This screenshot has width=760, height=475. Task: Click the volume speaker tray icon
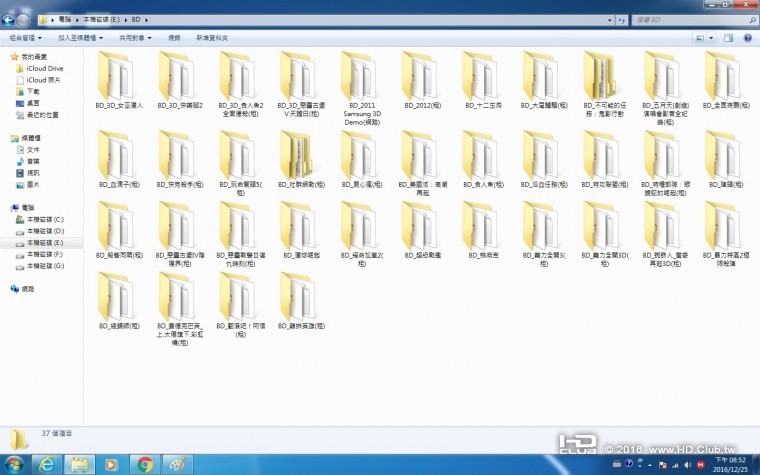[687, 465]
